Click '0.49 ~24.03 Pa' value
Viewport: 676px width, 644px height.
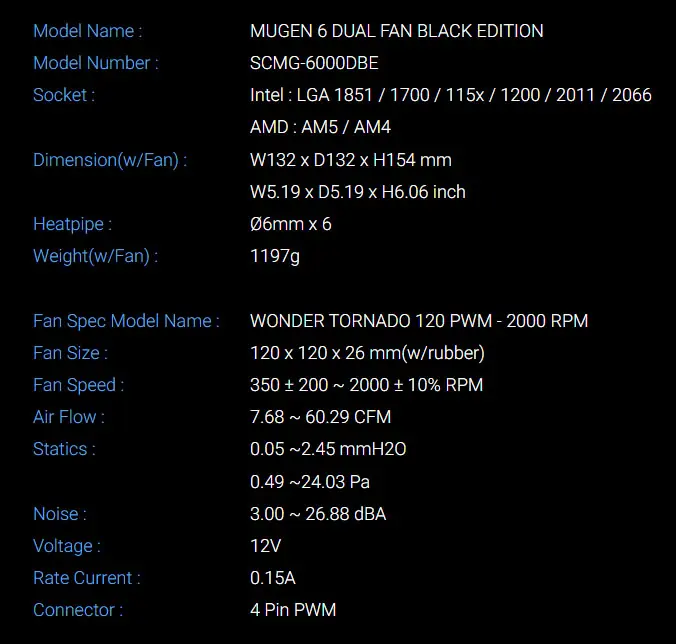click(310, 482)
